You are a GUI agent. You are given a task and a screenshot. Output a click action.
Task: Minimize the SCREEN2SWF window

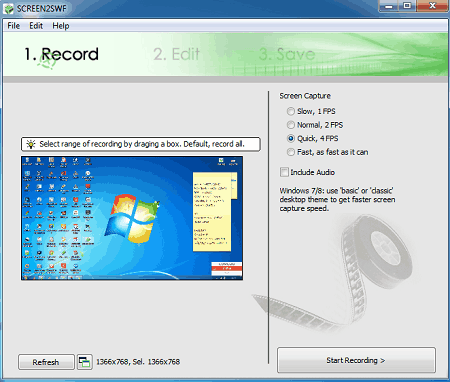(x=389, y=6)
